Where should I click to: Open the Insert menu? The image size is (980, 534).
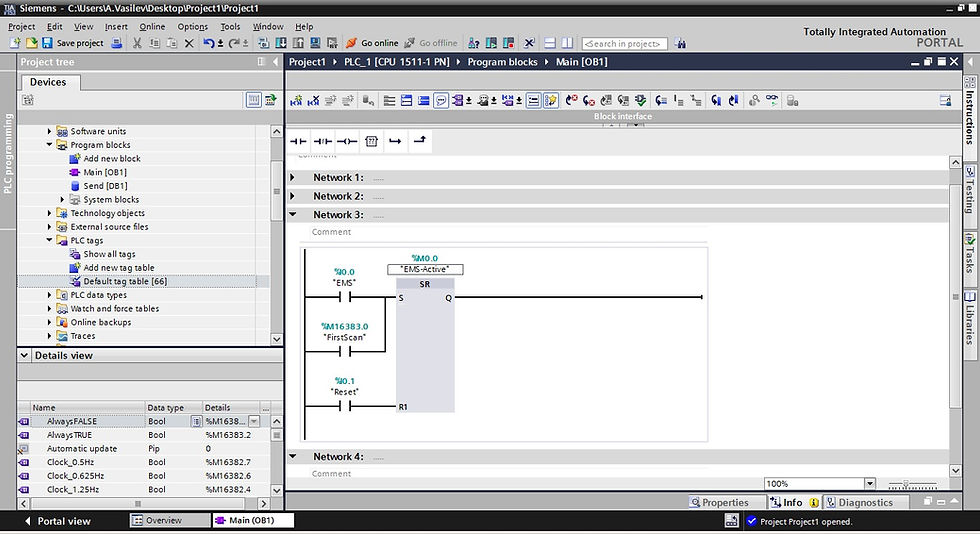tap(116, 26)
